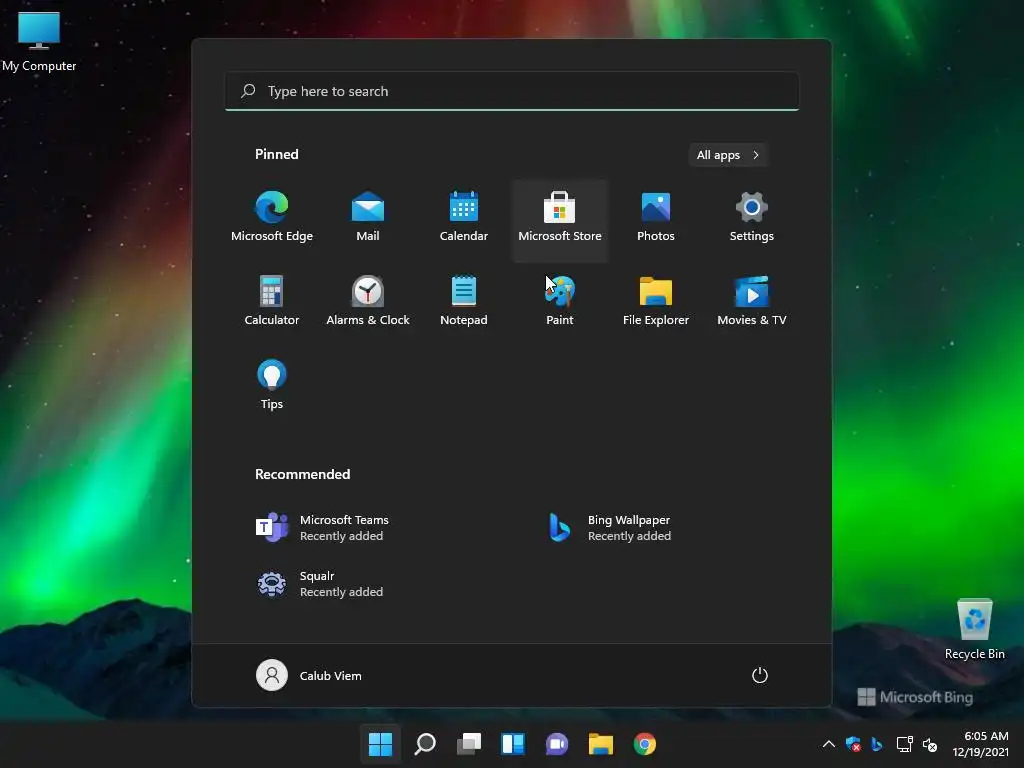Viewport: 1024px width, 768px height.
Task: Open Settings from pinned apps
Action: pos(752,217)
